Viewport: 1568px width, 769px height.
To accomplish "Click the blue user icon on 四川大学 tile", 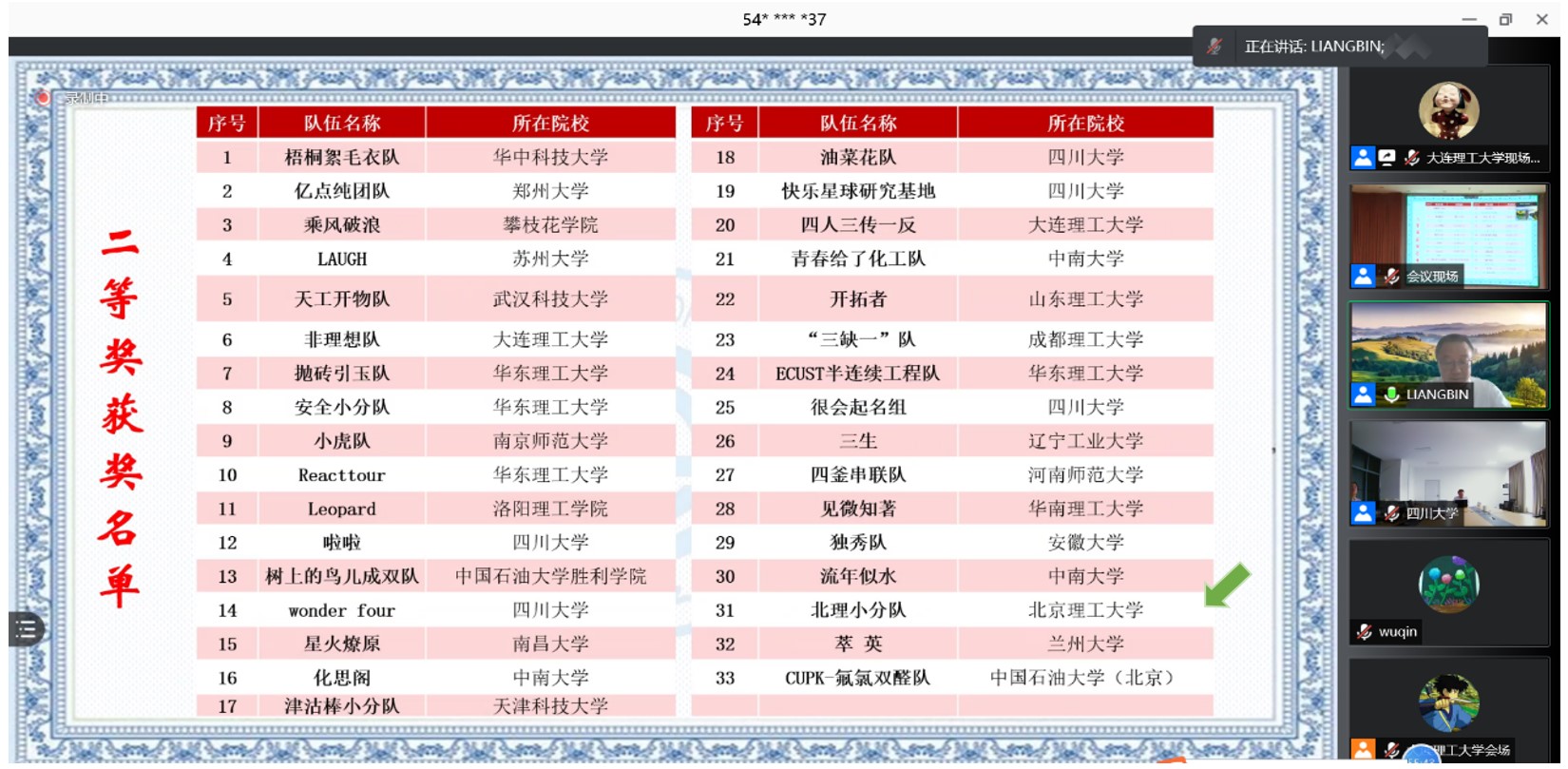I will [x=1363, y=513].
